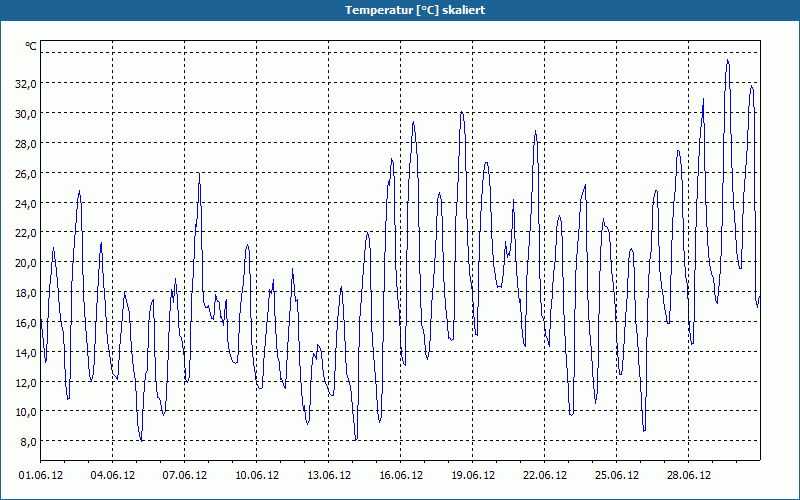800x500 pixels.
Task: Select the 30,0 y-axis value
Action: click(x=26, y=114)
